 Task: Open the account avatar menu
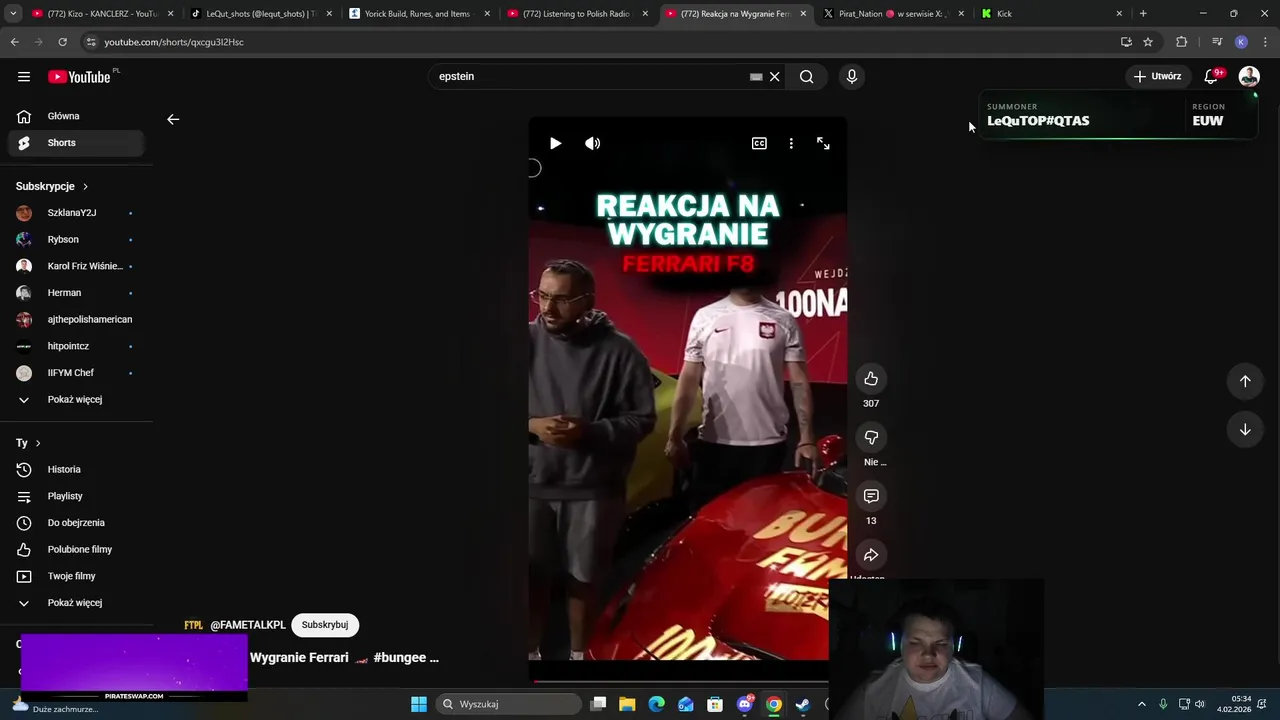1249,76
